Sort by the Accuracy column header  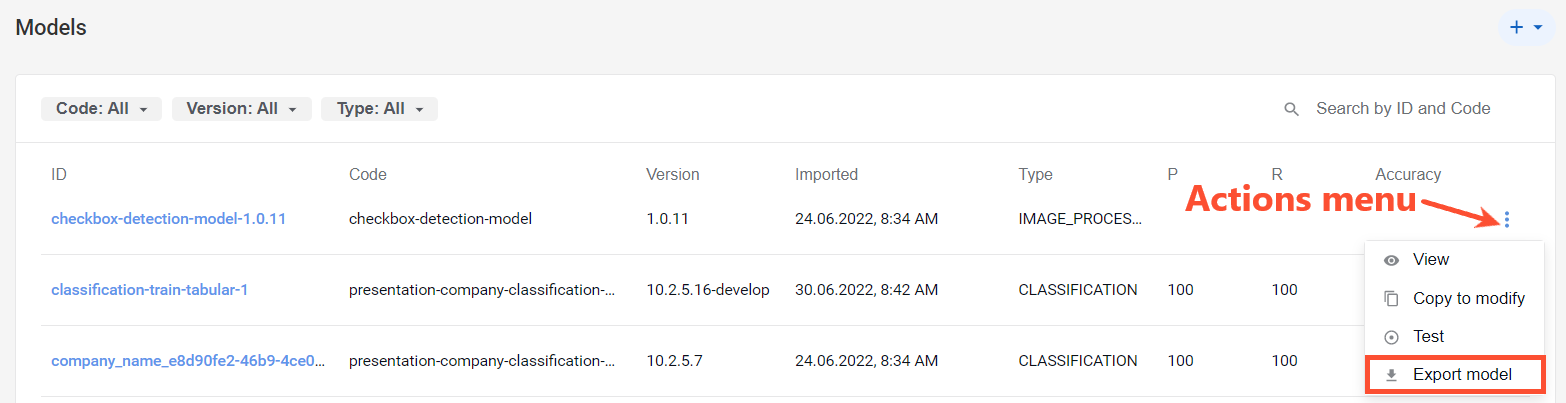click(1408, 175)
